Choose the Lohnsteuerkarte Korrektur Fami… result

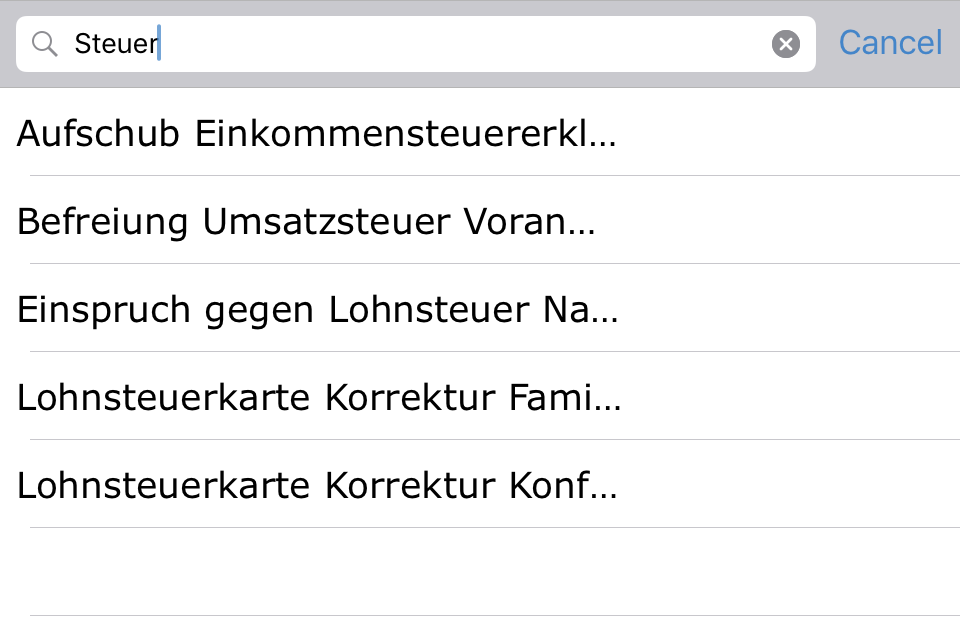(x=319, y=397)
